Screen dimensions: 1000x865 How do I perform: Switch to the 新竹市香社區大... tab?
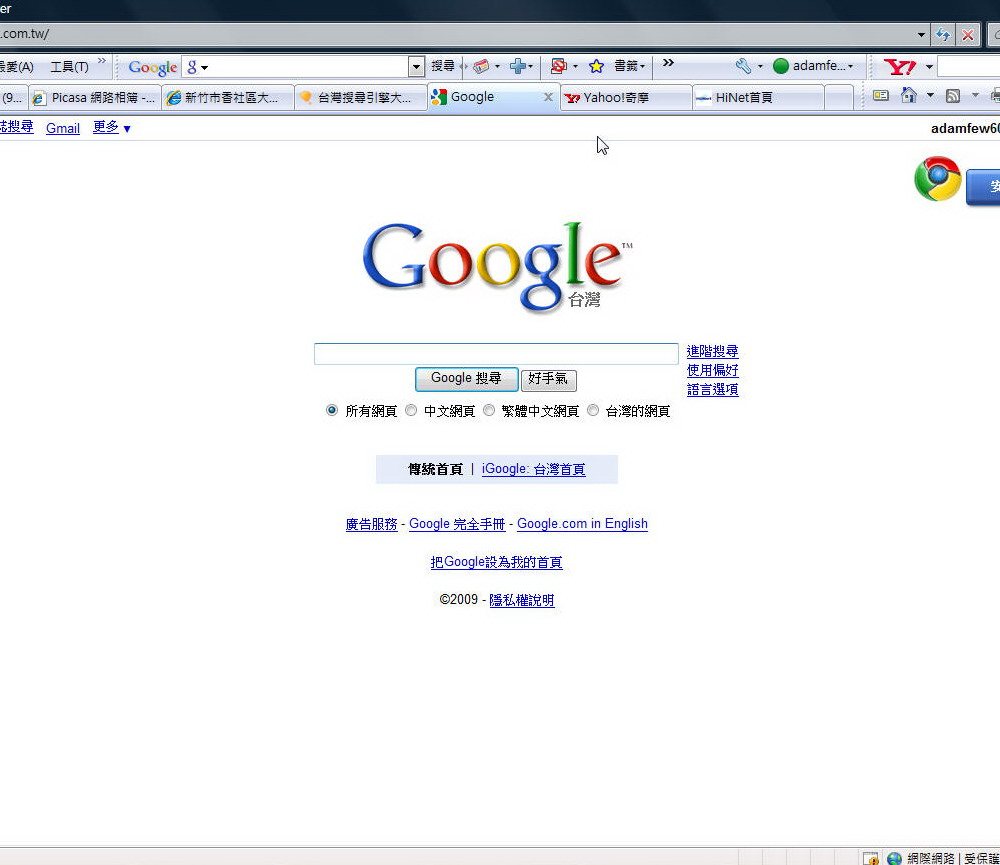(228, 98)
